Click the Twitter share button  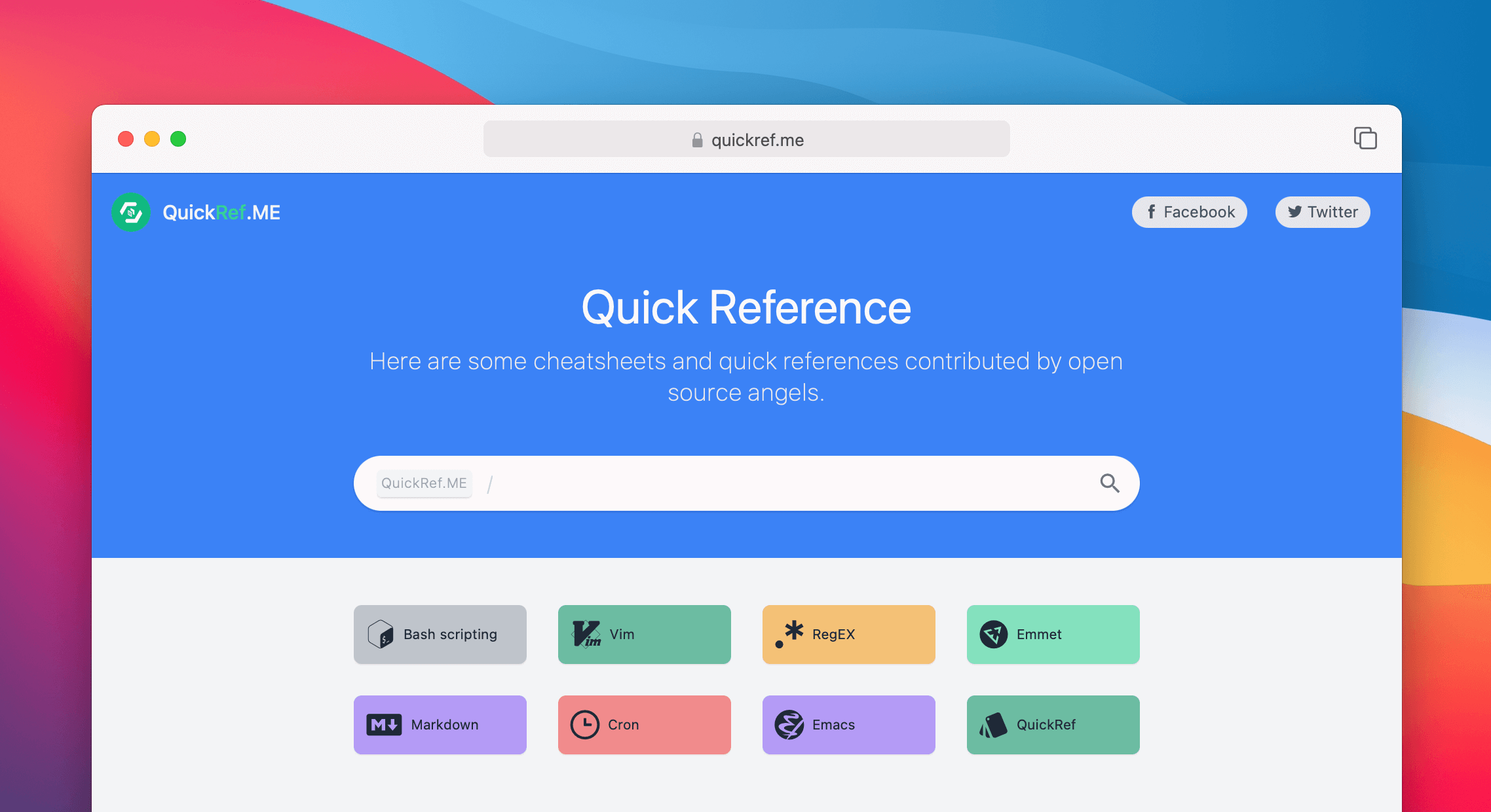click(1323, 210)
